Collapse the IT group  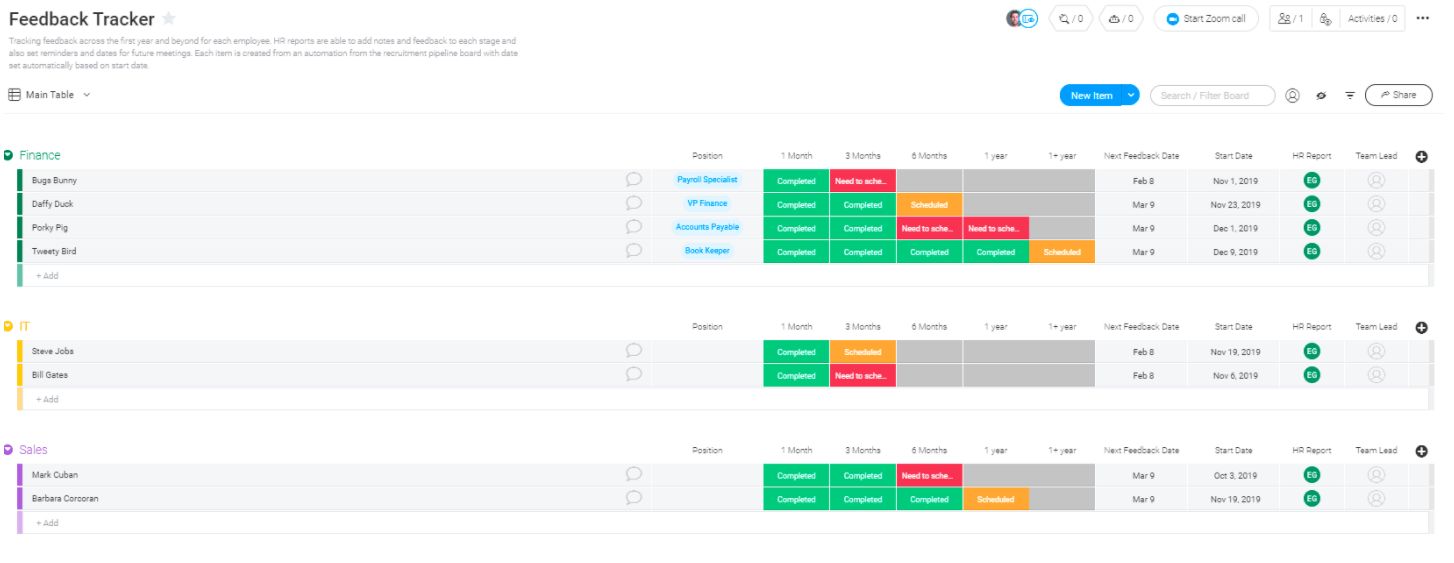click(x=8, y=326)
